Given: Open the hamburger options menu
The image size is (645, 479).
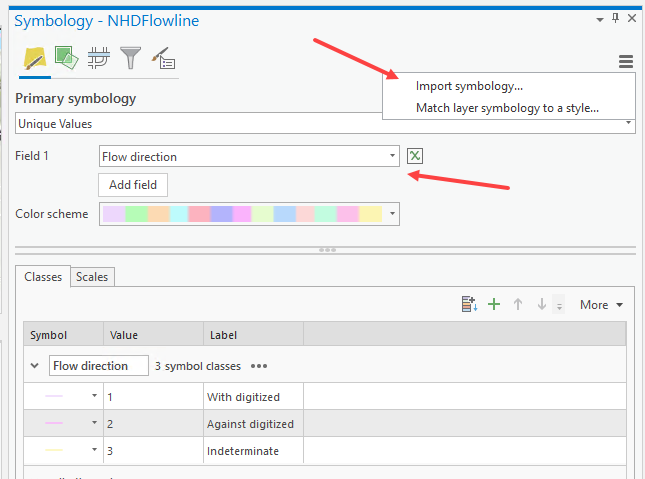Looking at the screenshot, I should (x=626, y=62).
